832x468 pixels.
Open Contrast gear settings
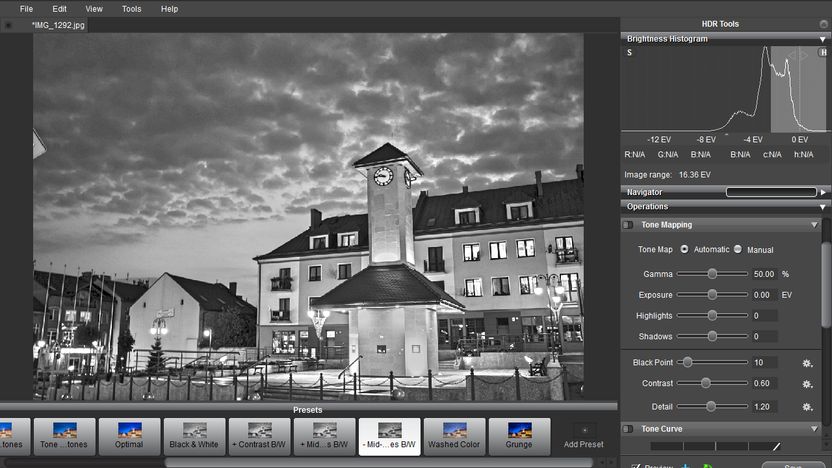click(807, 384)
